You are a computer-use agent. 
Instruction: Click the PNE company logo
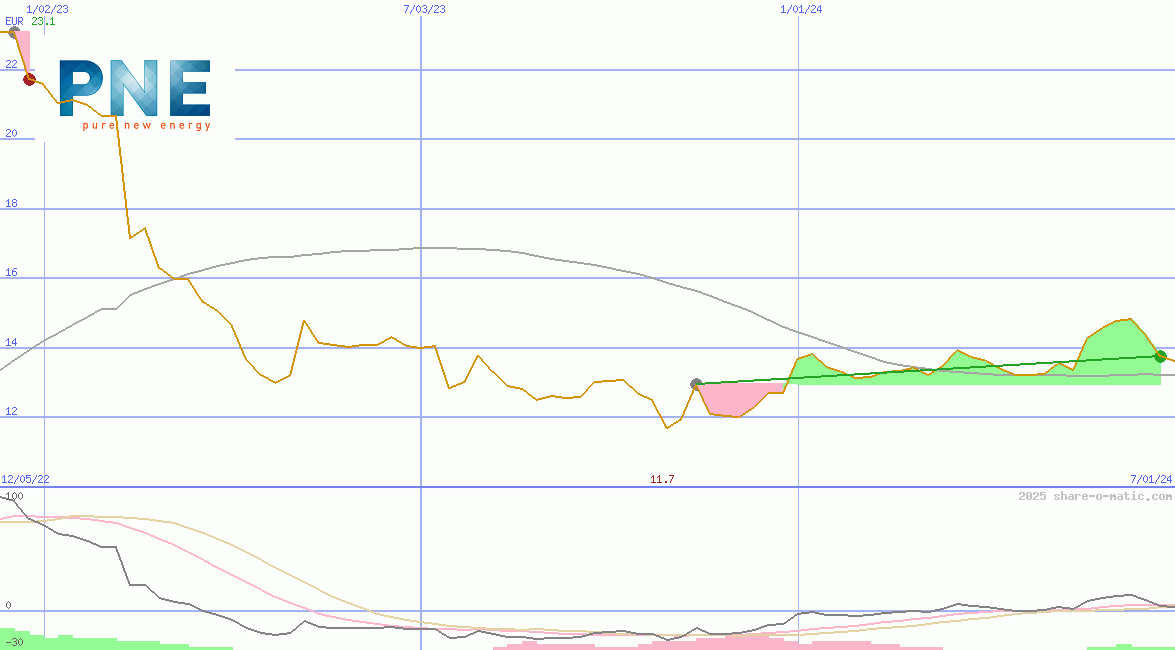click(133, 90)
